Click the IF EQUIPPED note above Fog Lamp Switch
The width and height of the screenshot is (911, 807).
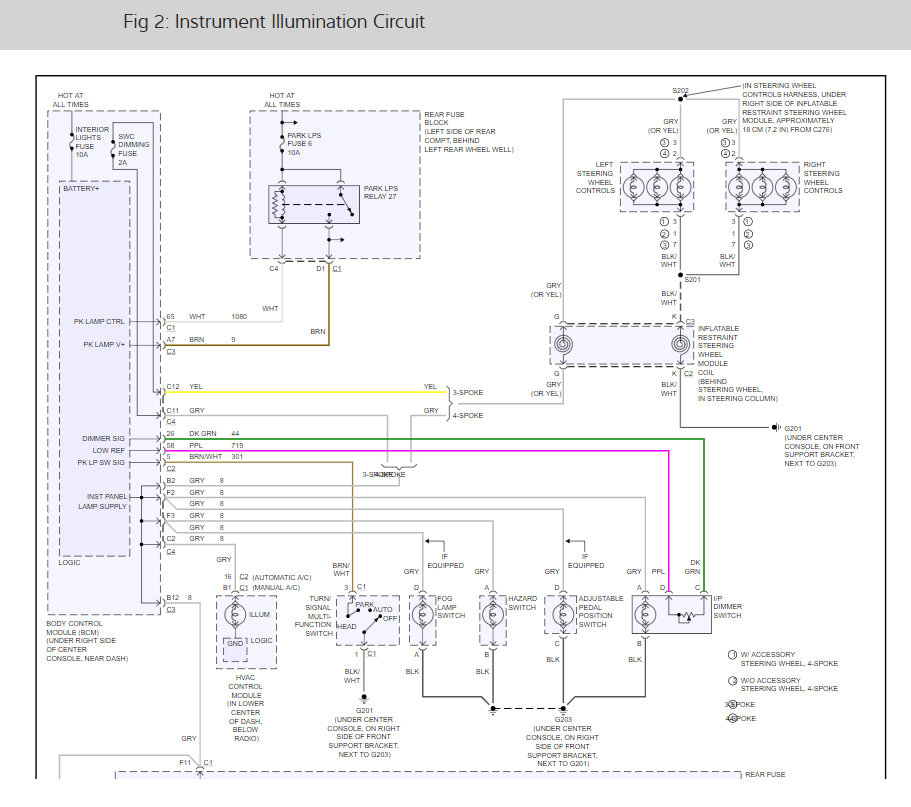click(445, 561)
